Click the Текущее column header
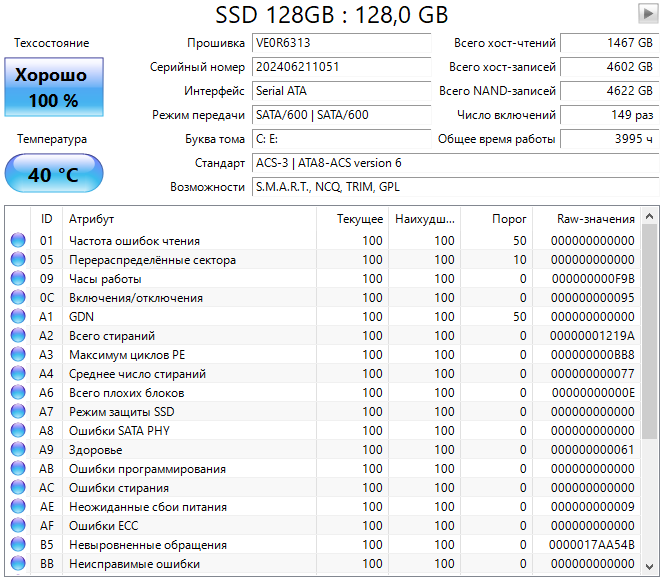Image resolution: width=667 pixels, height=580 pixels. (x=353, y=219)
